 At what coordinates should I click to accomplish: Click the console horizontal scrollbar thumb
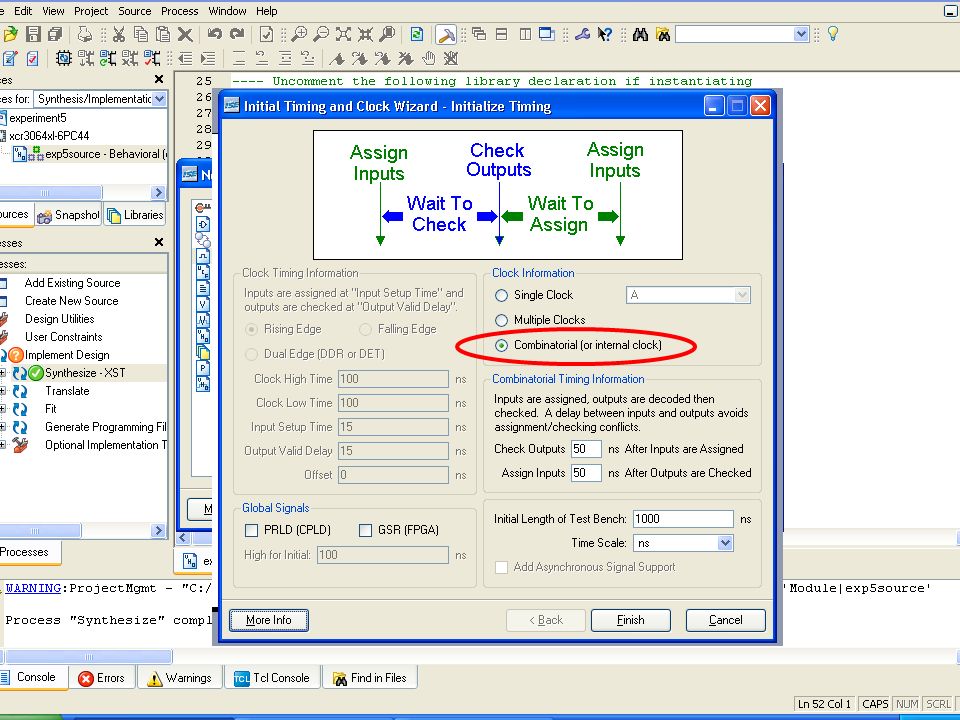click(88, 657)
